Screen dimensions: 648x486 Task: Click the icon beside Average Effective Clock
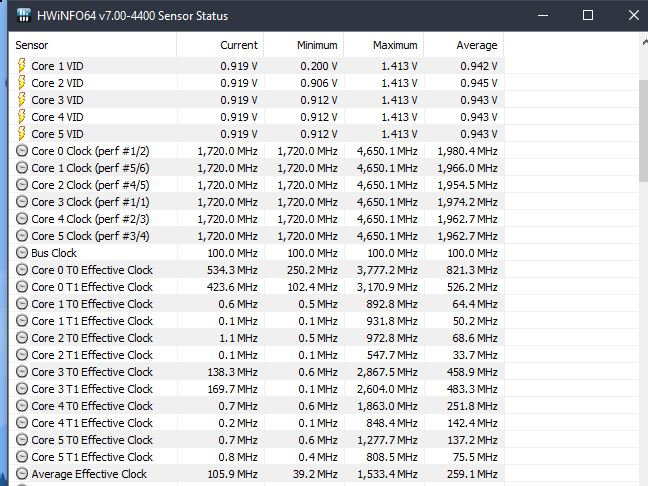point(22,474)
